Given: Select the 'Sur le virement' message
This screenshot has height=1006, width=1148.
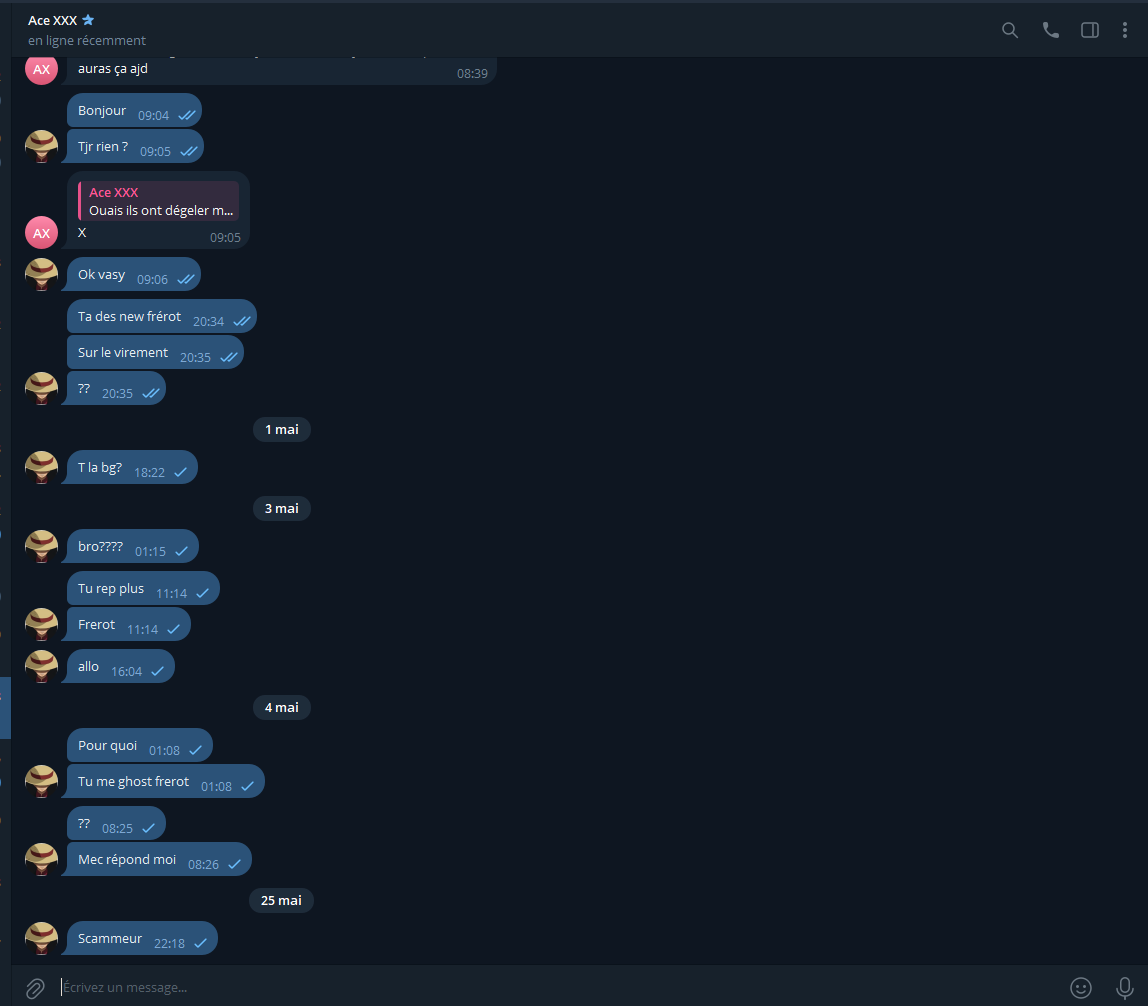Looking at the screenshot, I should (x=155, y=353).
